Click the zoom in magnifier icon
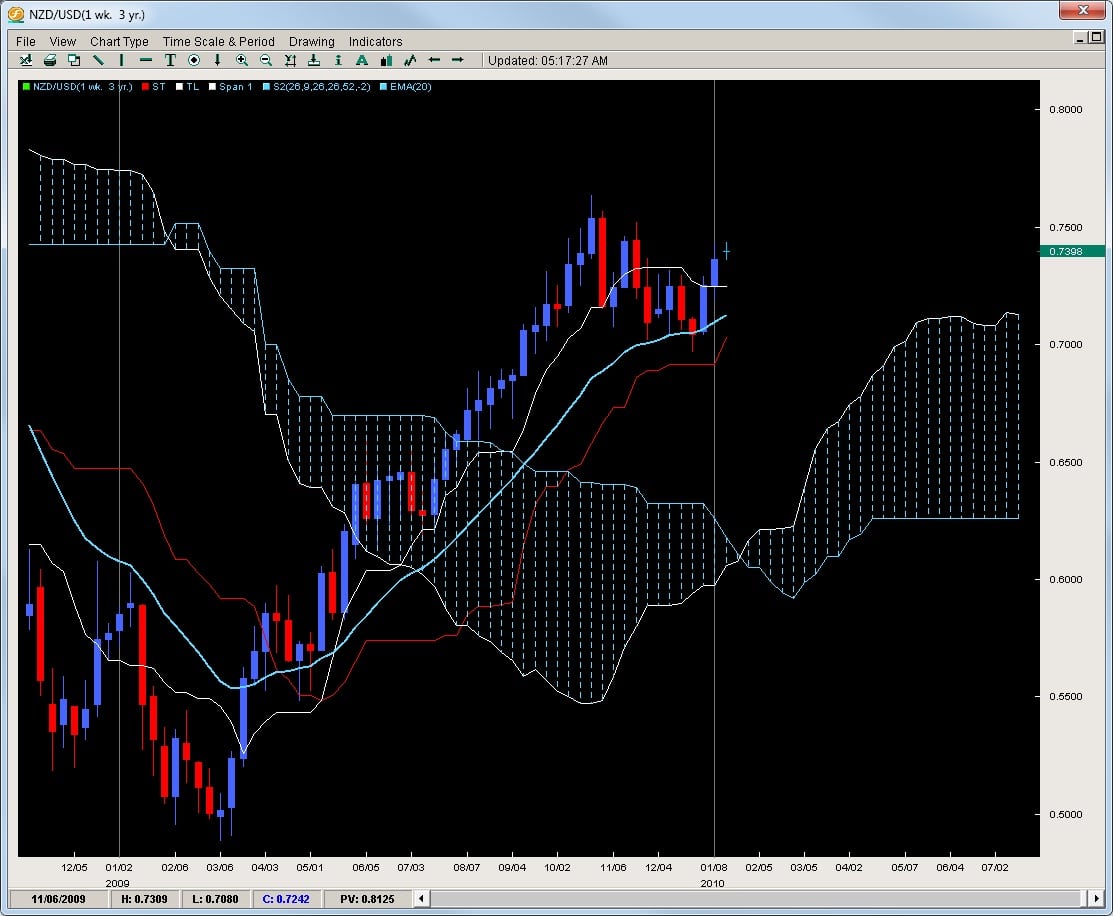This screenshot has width=1113, height=916. tap(242, 60)
